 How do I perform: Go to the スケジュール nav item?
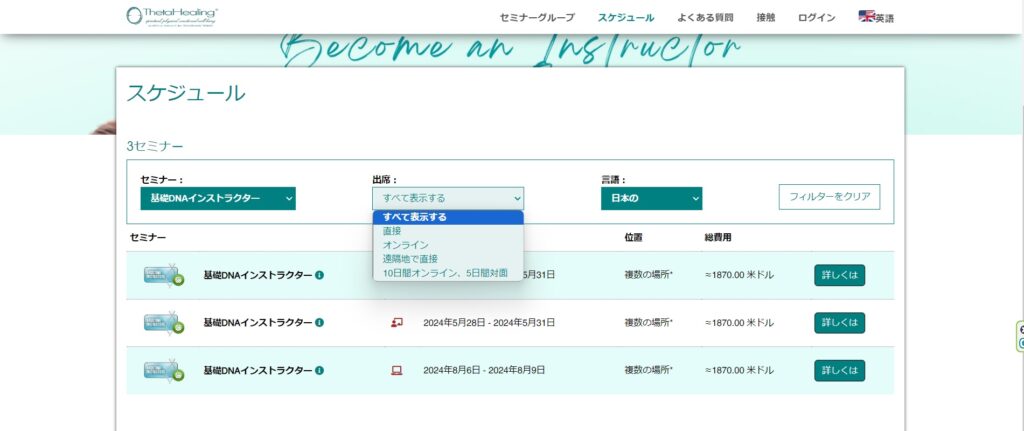(x=626, y=18)
